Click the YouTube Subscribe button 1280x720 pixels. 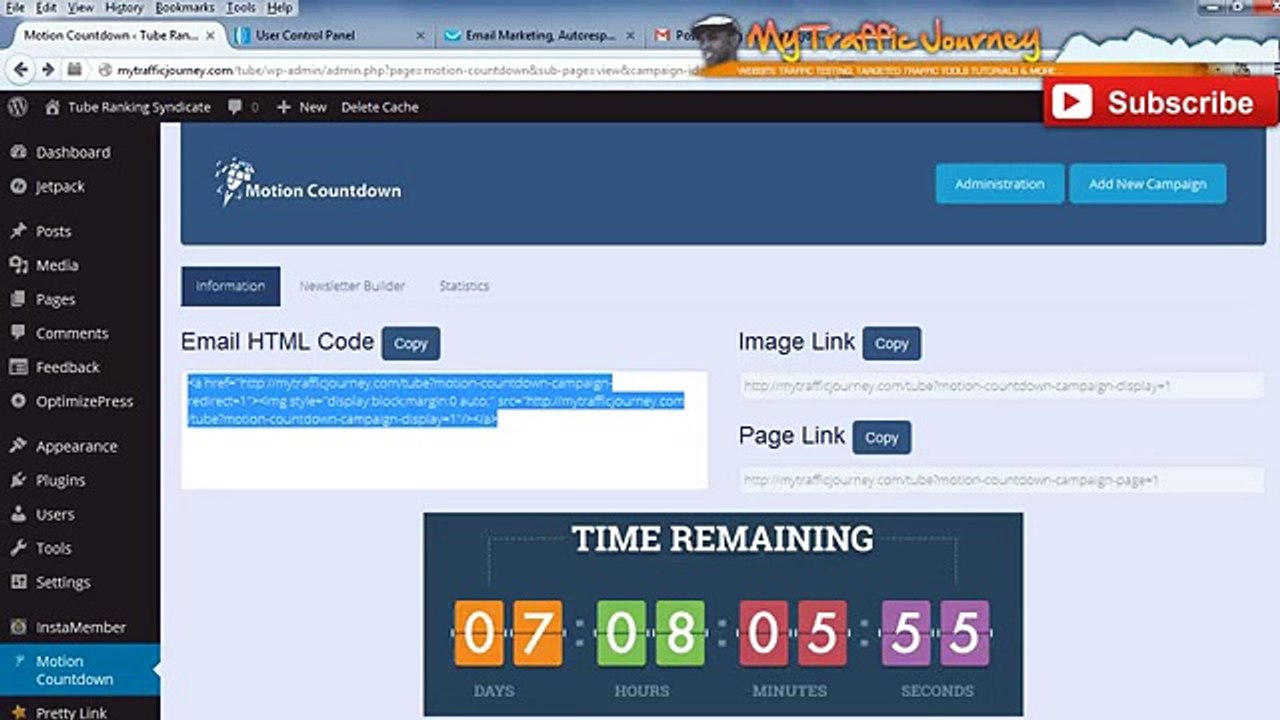1161,102
